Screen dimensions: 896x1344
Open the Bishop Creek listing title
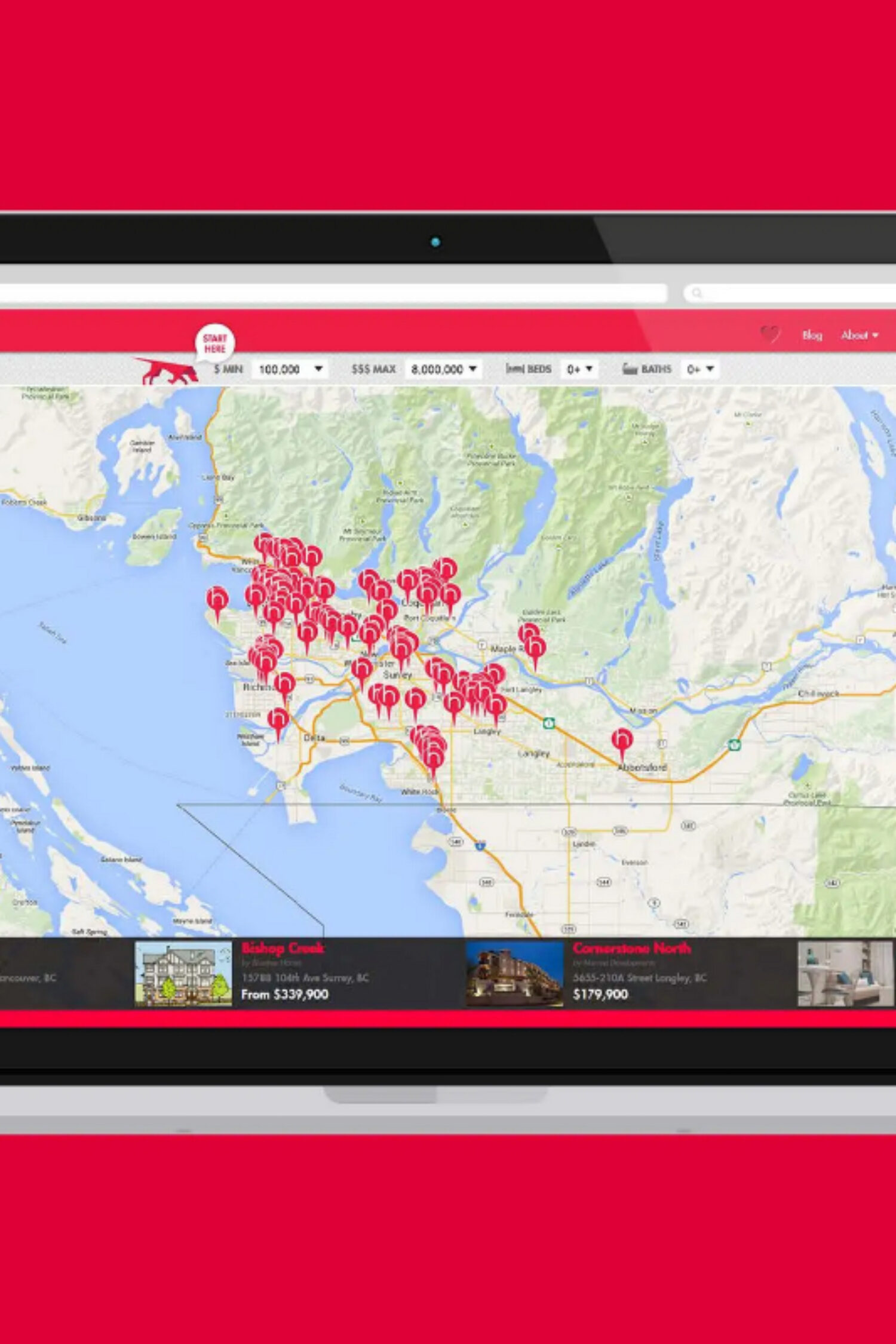coord(283,948)
